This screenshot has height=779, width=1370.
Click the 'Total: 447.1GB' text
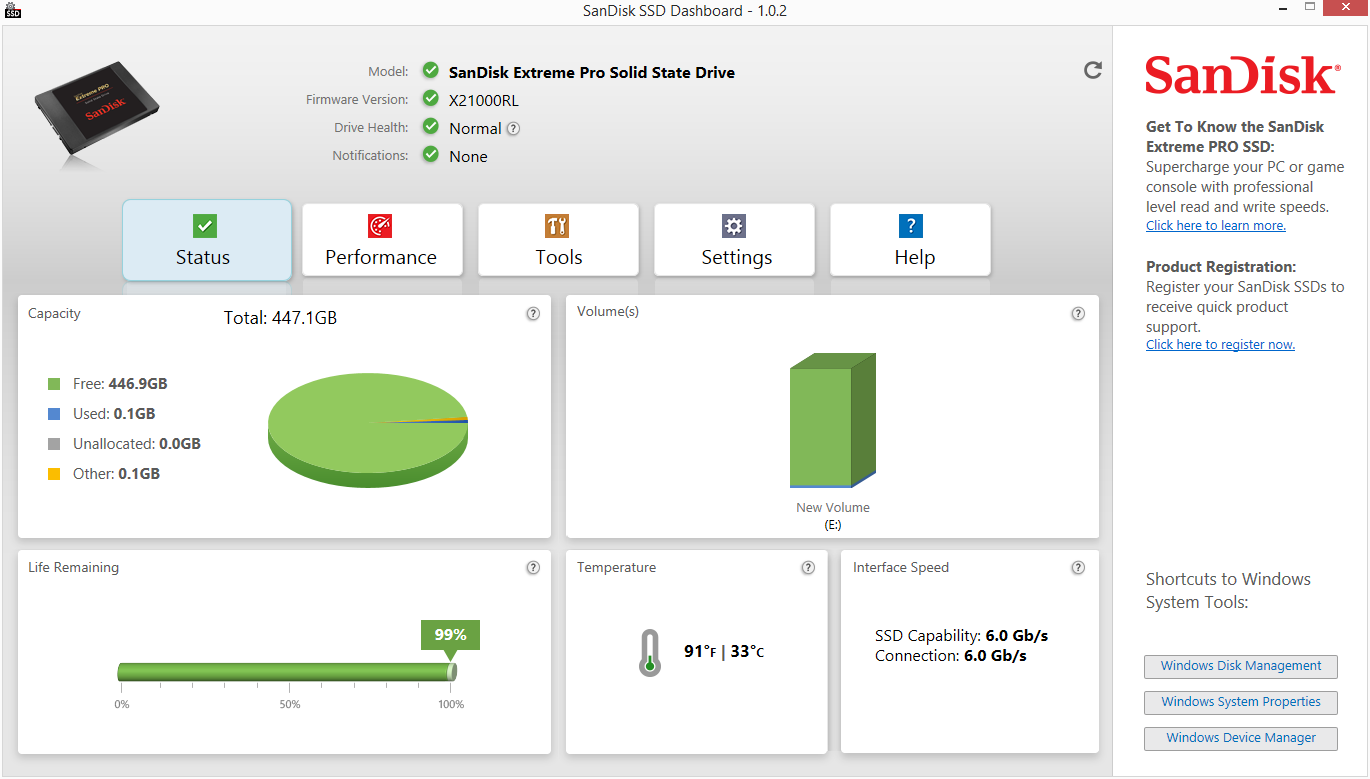280,319
